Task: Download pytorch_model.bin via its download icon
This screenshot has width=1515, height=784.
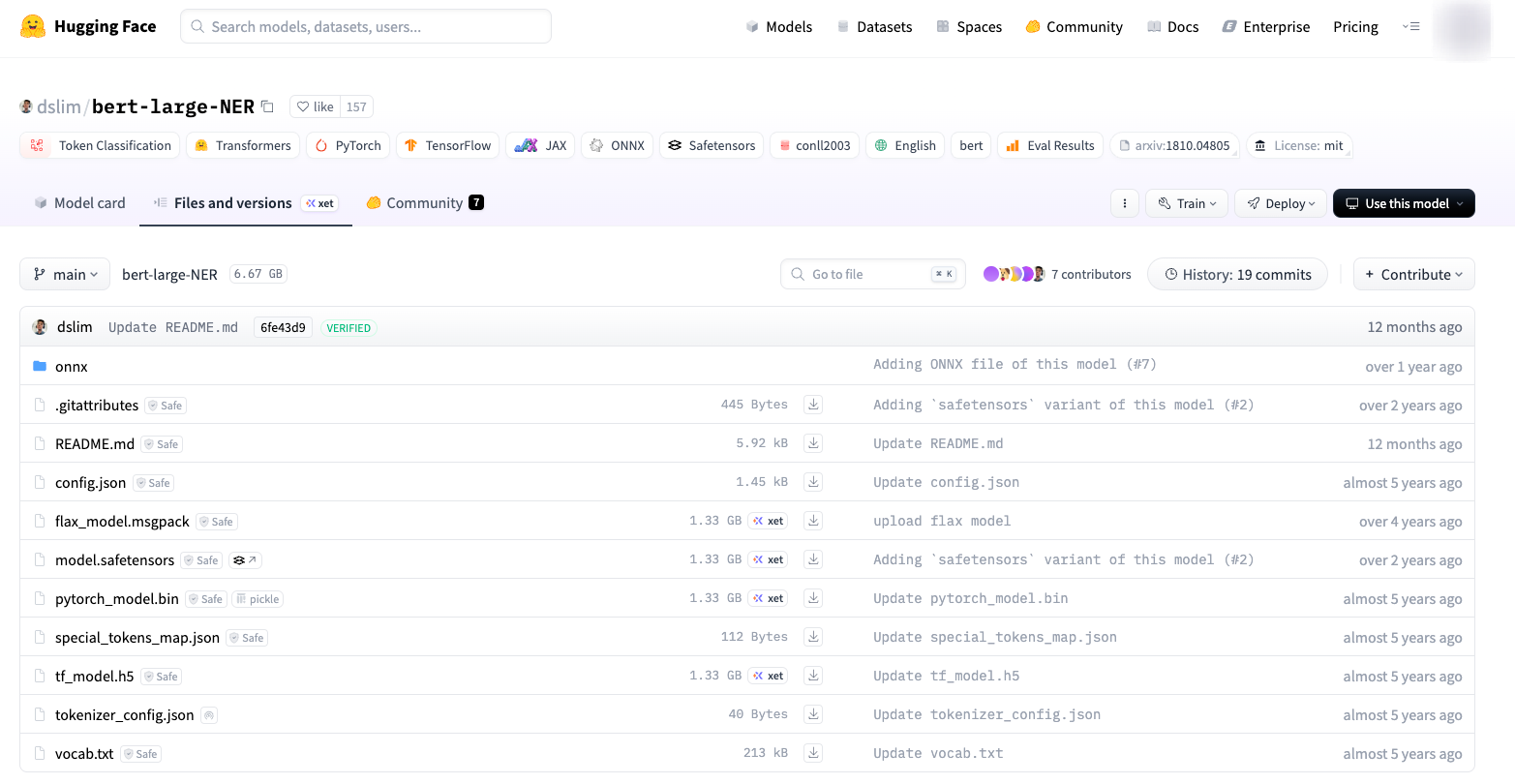Action: pos(814,598)
